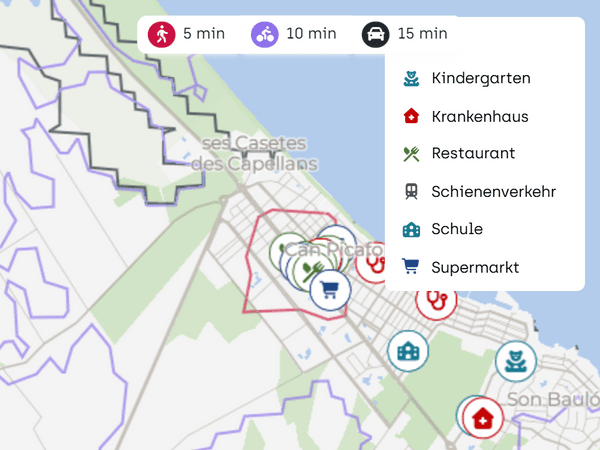Screen dimensions: 600x450
Task: Click the black car icon
Action: click(x=375, y=34)
